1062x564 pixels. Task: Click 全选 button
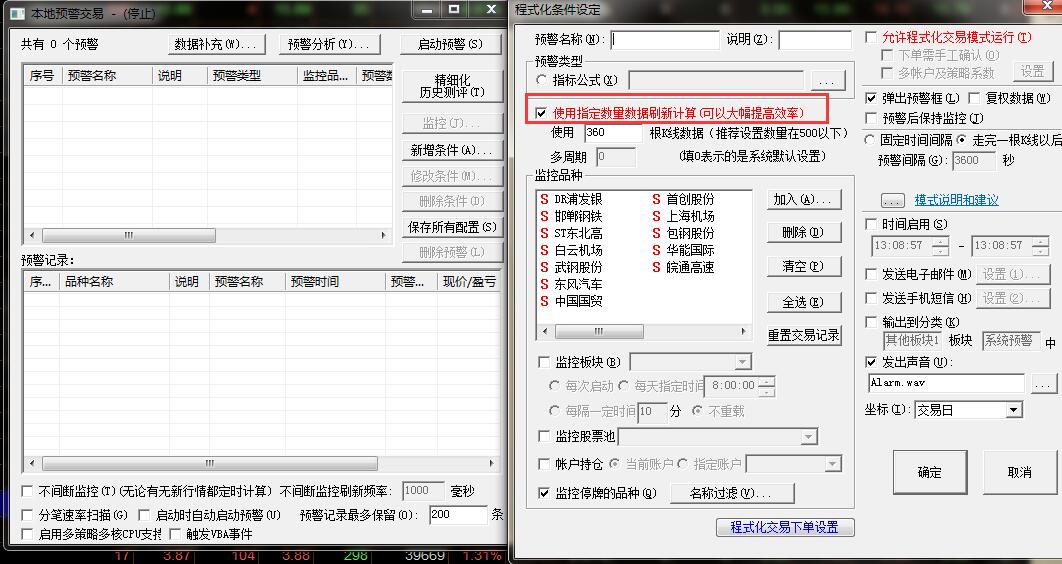tap(804, 302)
